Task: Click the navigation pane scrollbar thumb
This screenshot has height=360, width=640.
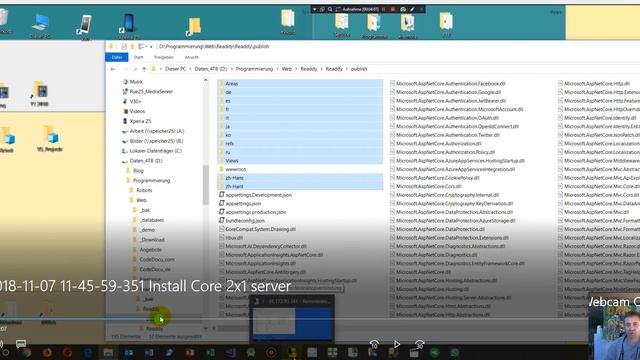Action: [206, 184]
